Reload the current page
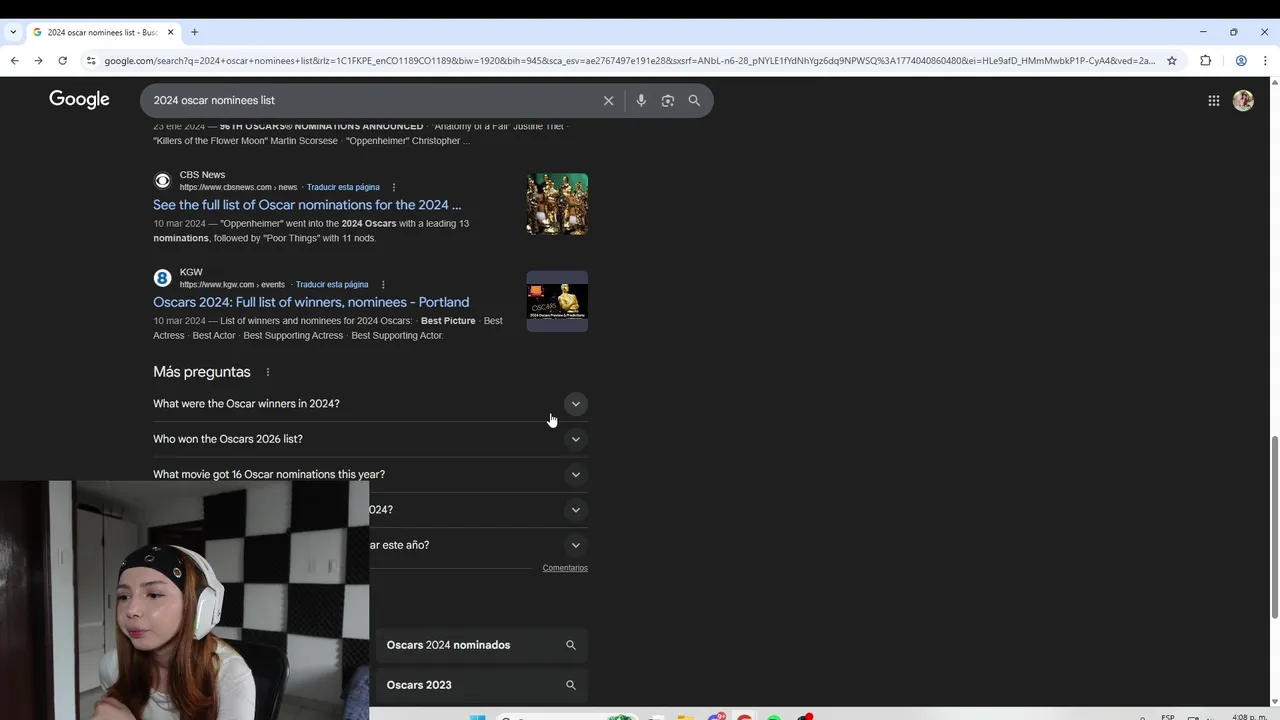The width and height of the screenshot is (1280, 720). pos(62,61)
